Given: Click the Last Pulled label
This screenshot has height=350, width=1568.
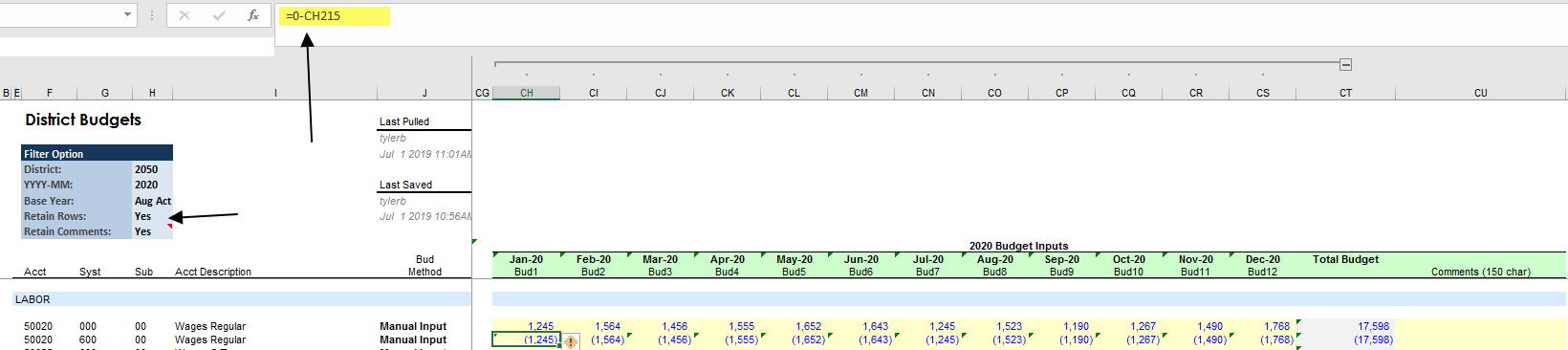Looking at the screenshot, I should point(404,121).
